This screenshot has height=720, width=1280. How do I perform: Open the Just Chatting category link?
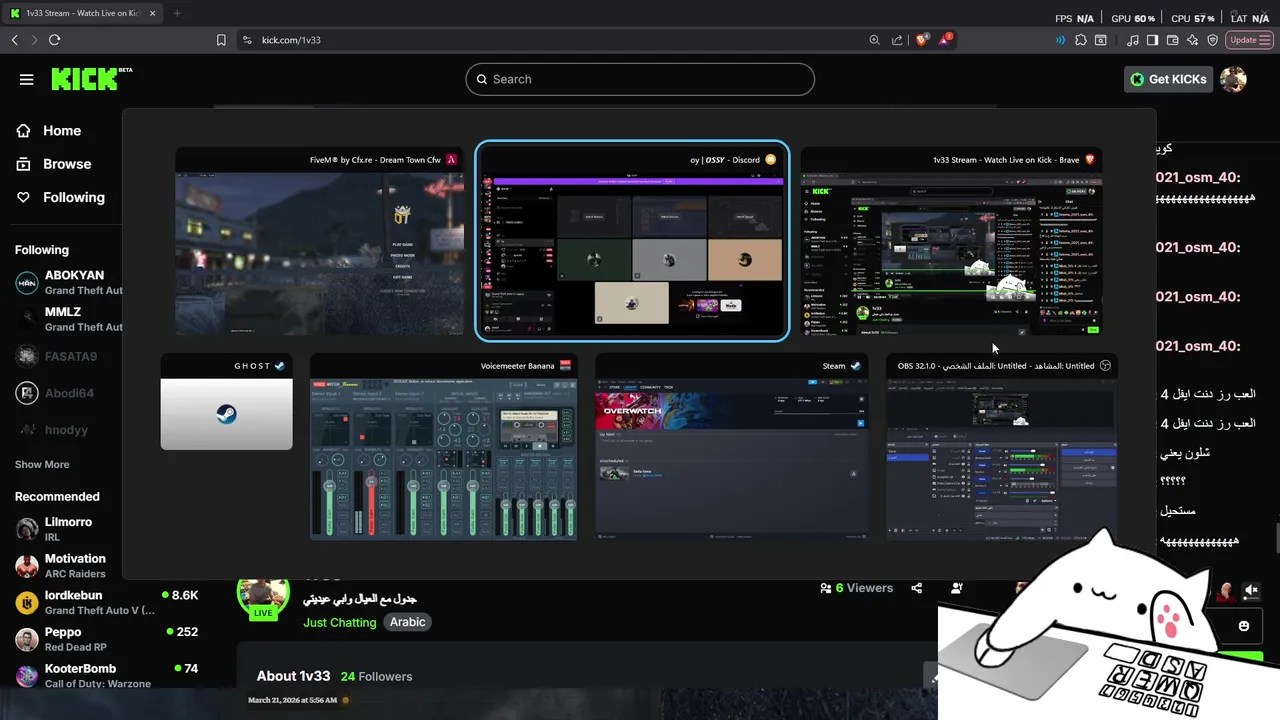340,622
